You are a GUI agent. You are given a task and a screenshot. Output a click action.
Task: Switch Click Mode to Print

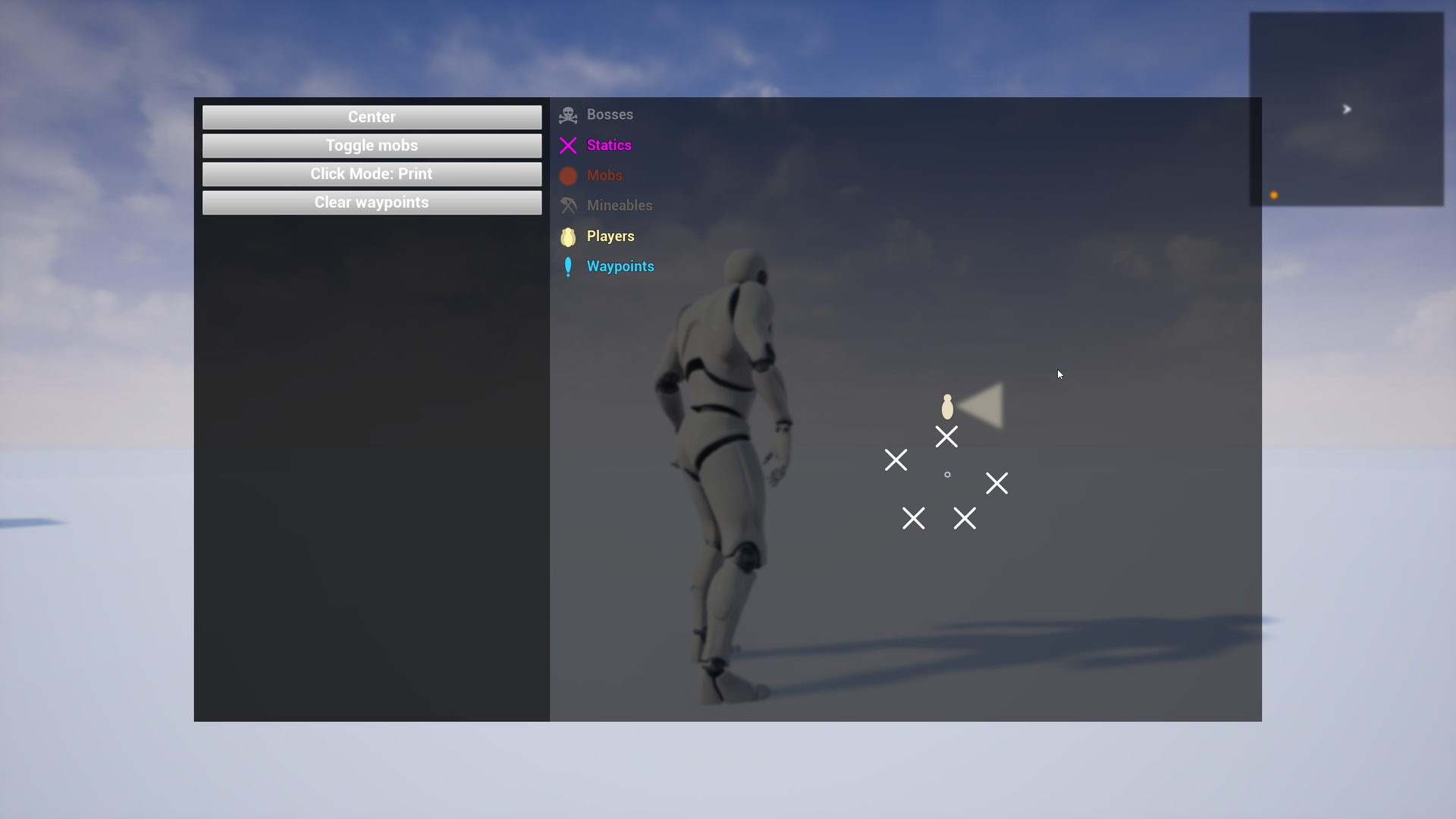(371, 173)
